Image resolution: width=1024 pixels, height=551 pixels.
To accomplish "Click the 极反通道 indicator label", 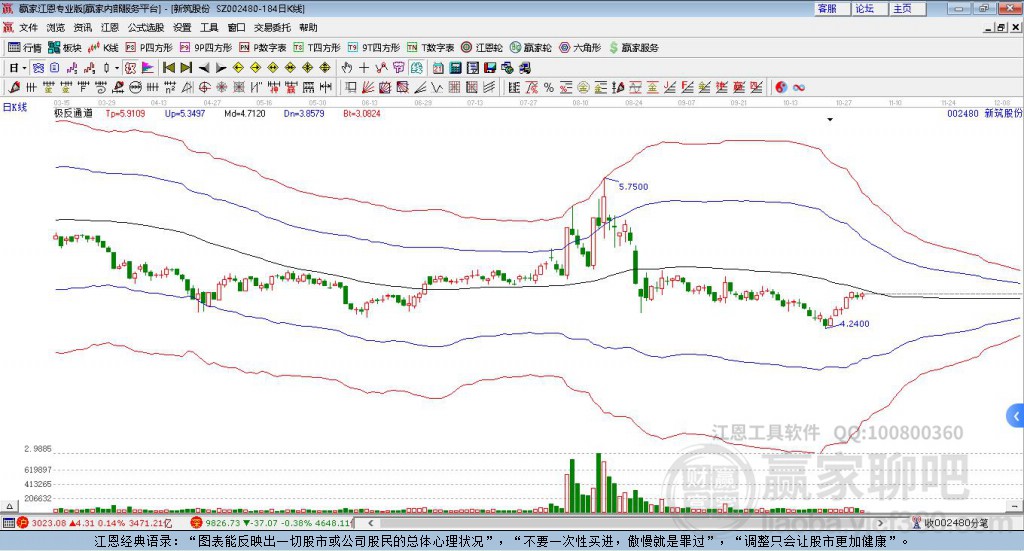I will (x=73, y=113).
